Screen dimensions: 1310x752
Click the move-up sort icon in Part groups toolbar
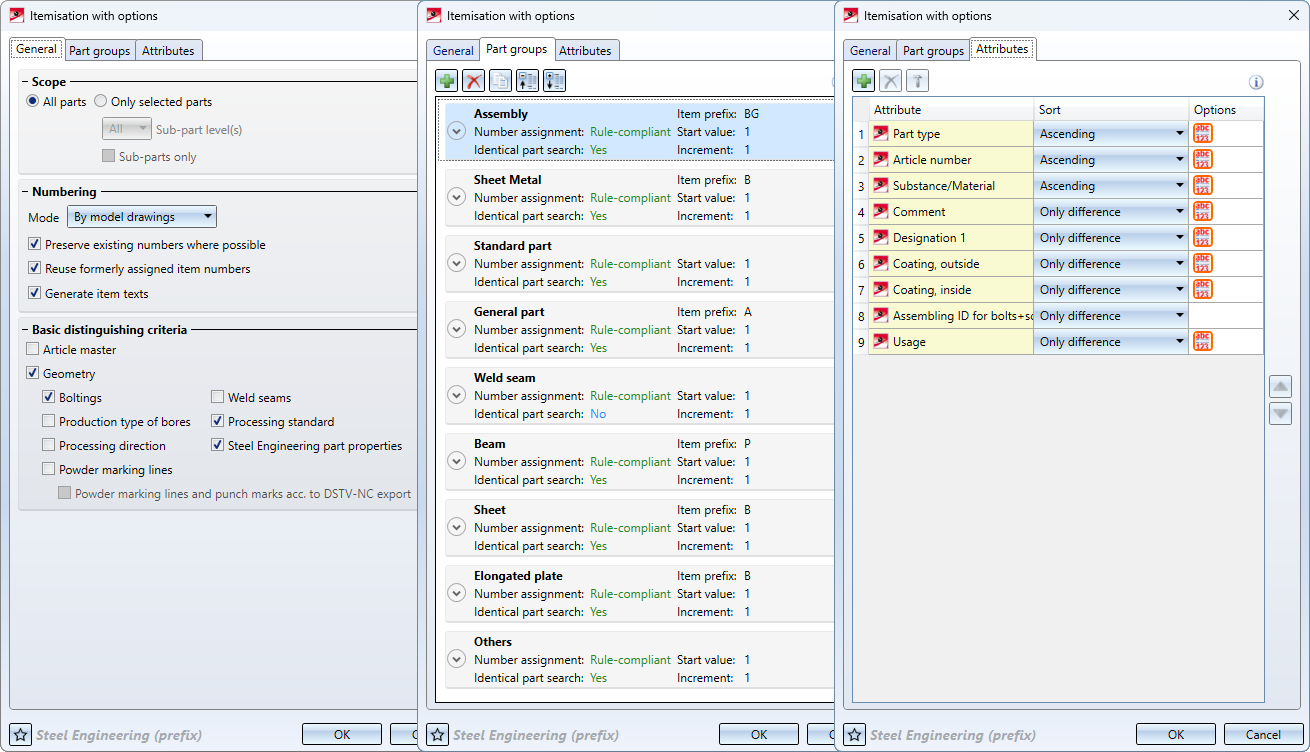pos(527,81)
